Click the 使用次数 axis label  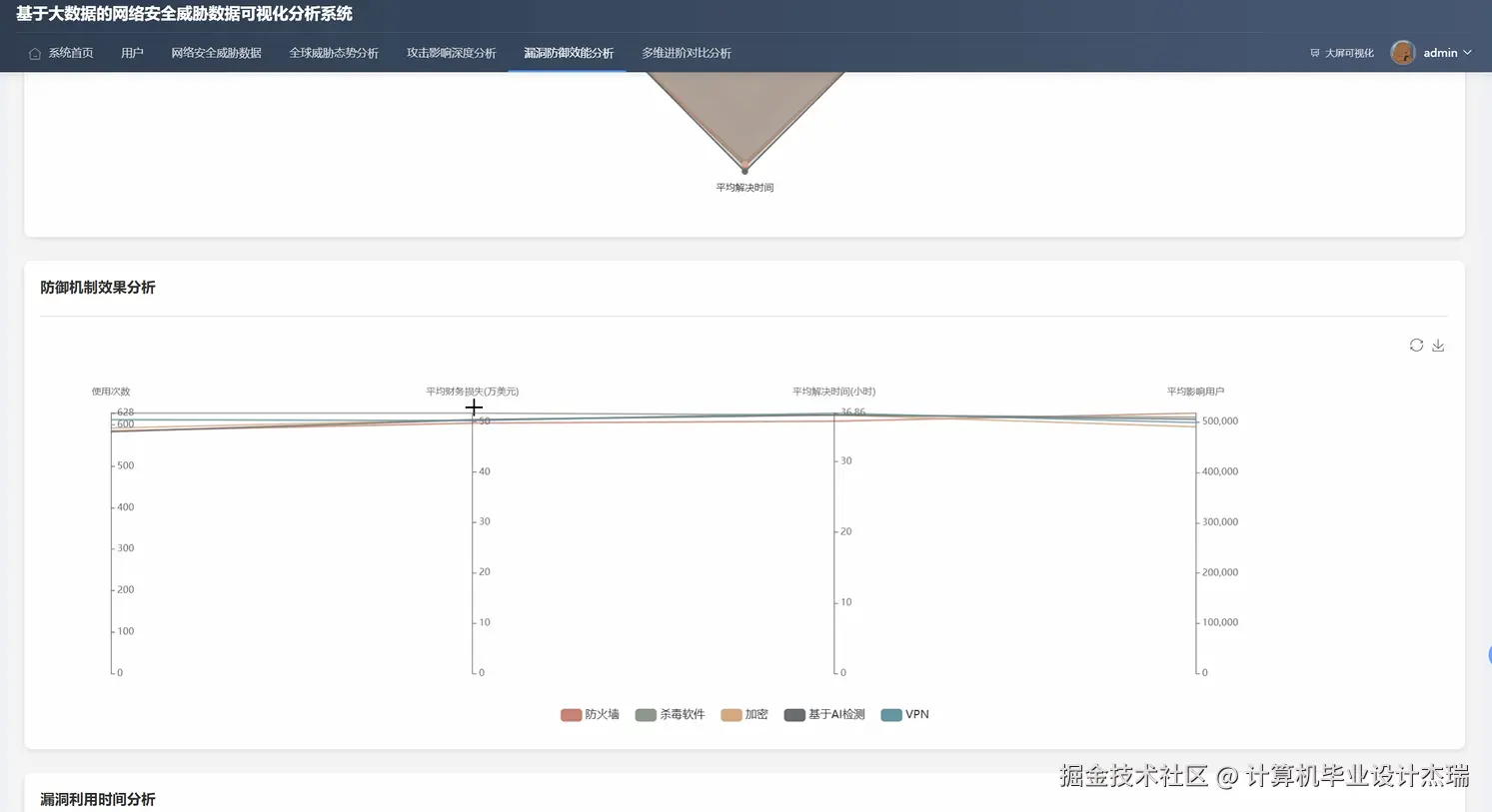[x=111, y=392]
